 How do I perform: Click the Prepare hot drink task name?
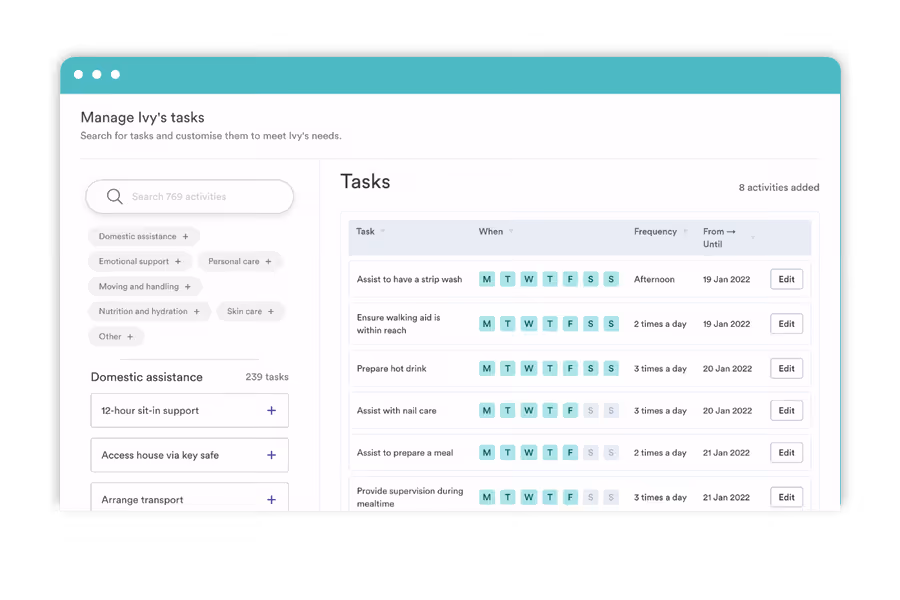pyautogui.click(x=391, y=369)
